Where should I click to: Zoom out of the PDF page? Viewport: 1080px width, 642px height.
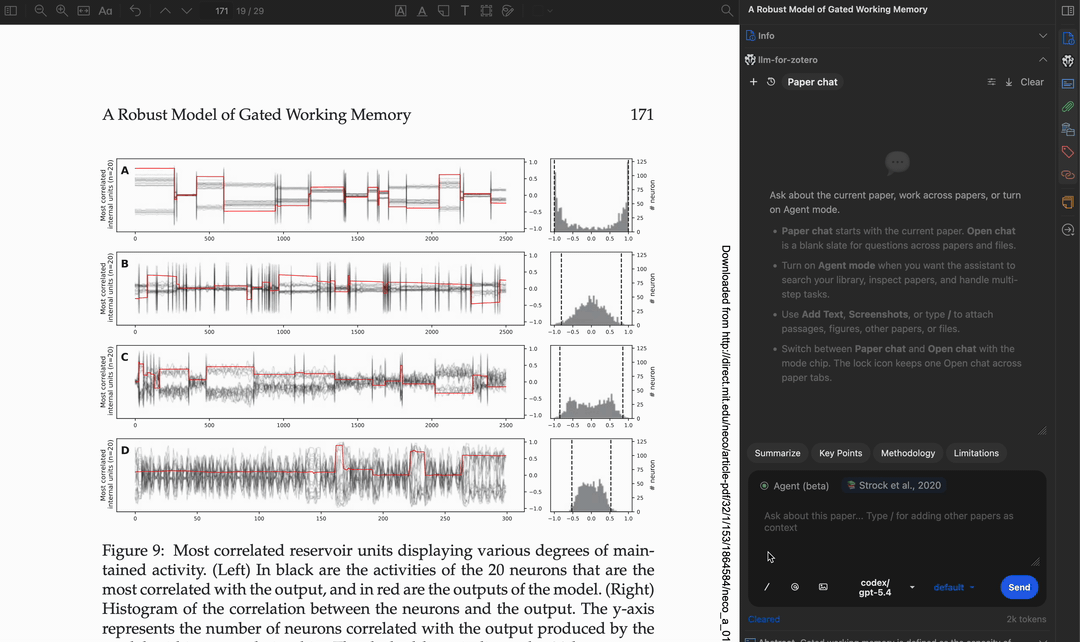pos(40,10)
